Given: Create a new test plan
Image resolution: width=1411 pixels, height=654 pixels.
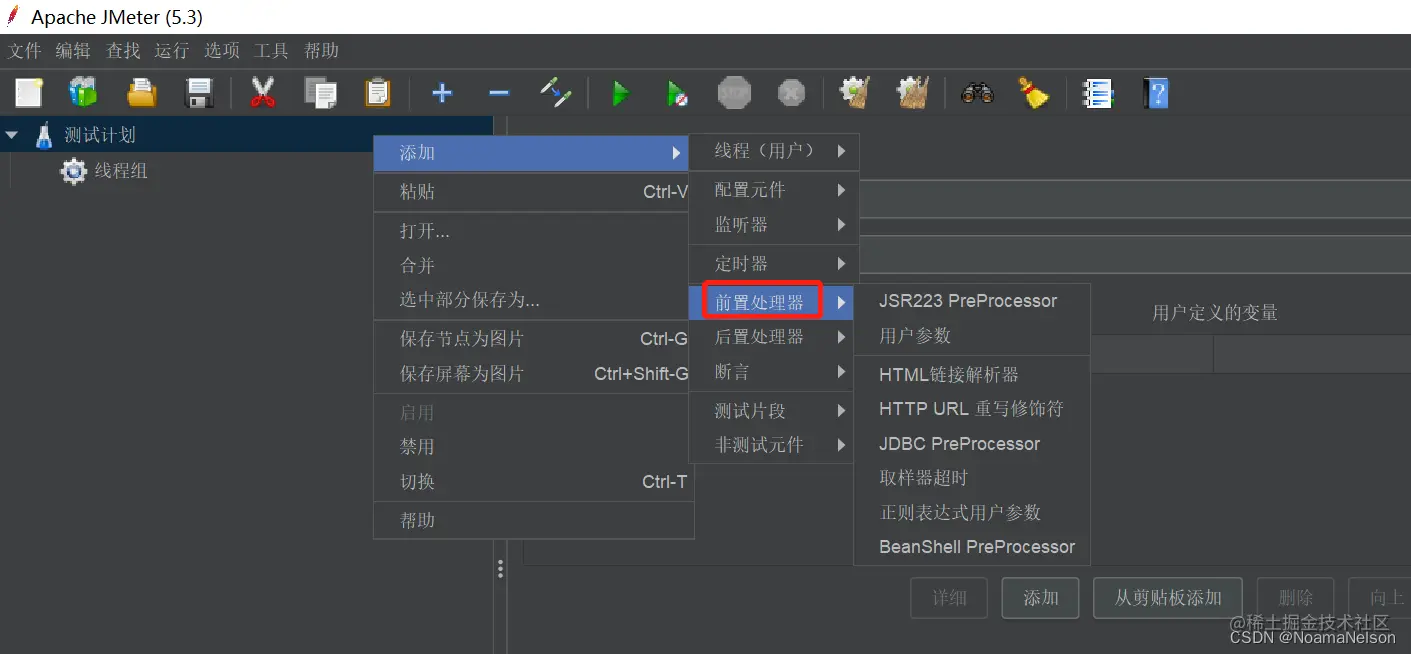Looking at the screenshot, I should click(28, 92).
